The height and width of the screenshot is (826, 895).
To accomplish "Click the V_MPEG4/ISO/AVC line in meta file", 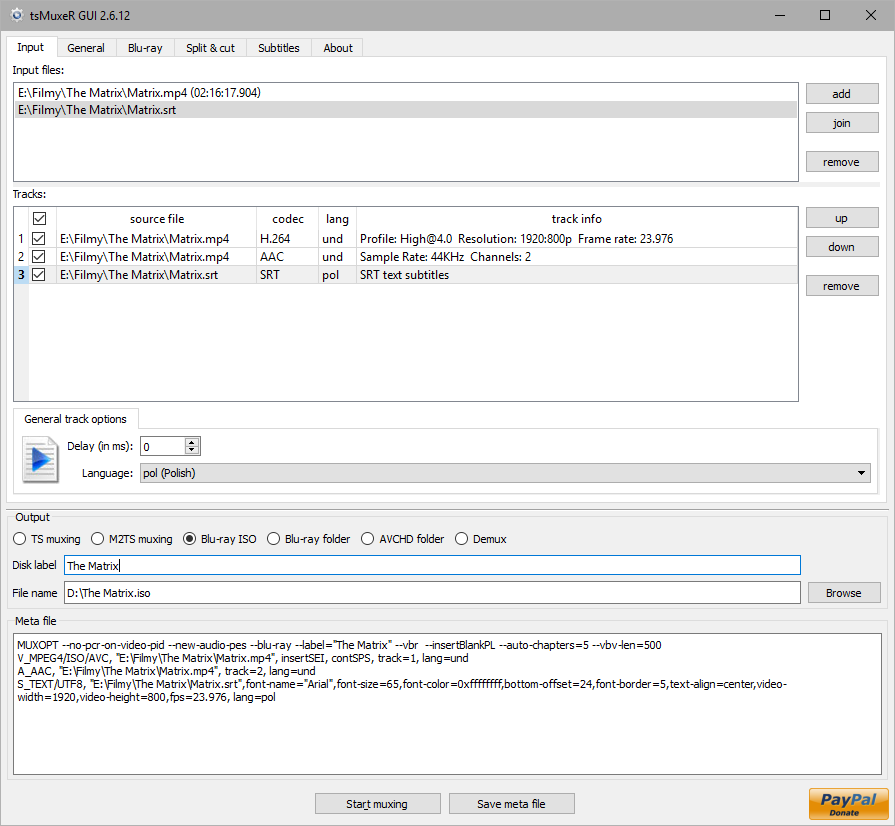I will point(243,658).
